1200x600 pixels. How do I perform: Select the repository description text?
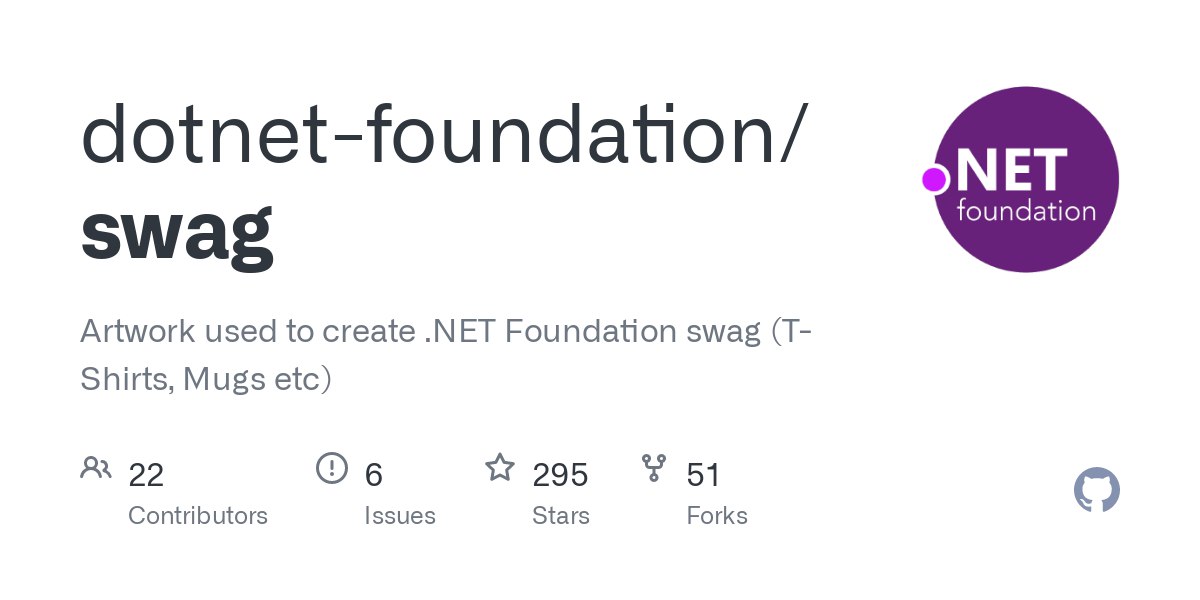[446, 355]
